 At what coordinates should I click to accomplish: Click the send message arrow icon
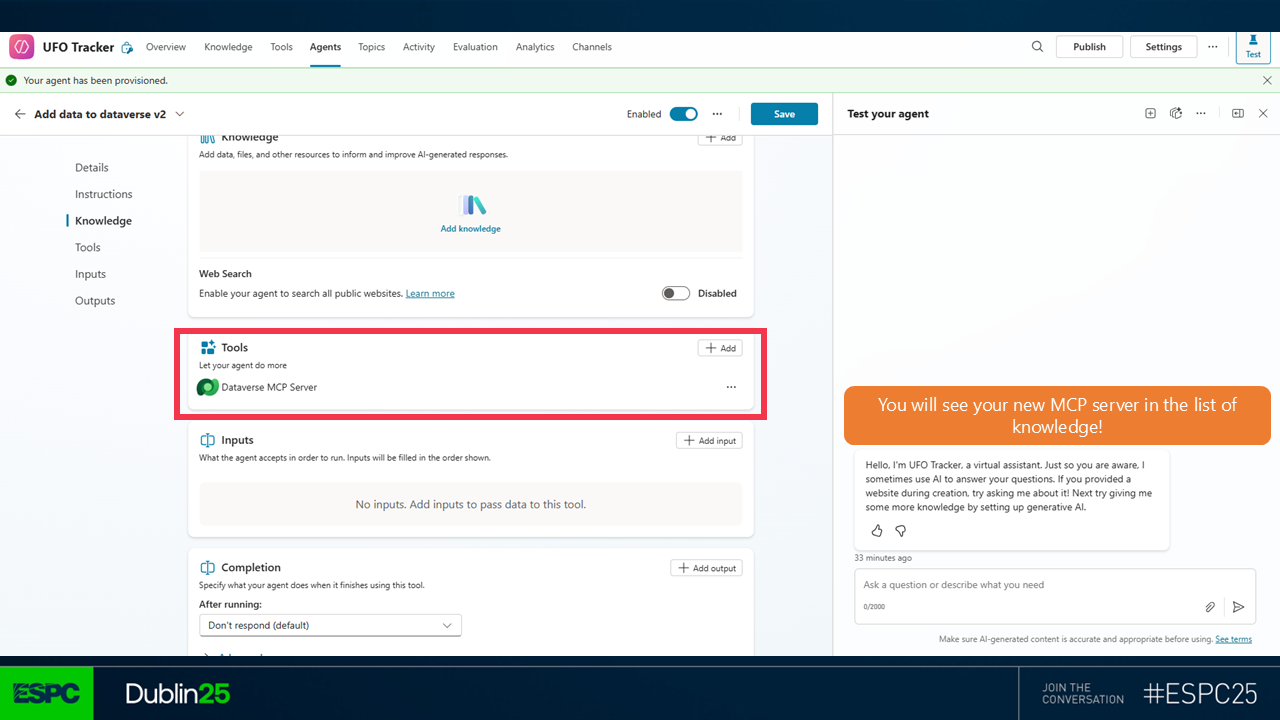coord(1238,607)
